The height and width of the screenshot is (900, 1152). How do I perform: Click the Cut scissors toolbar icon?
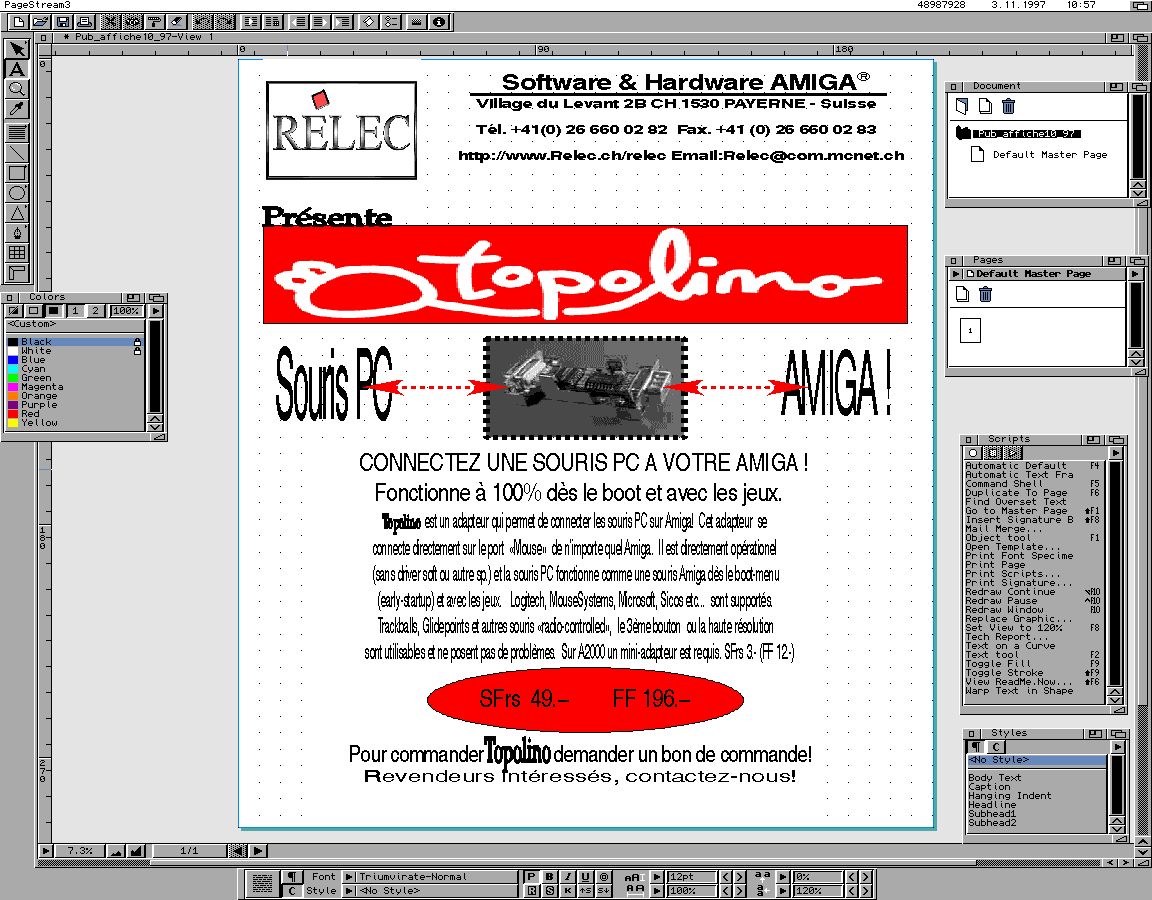click(110, 22)
